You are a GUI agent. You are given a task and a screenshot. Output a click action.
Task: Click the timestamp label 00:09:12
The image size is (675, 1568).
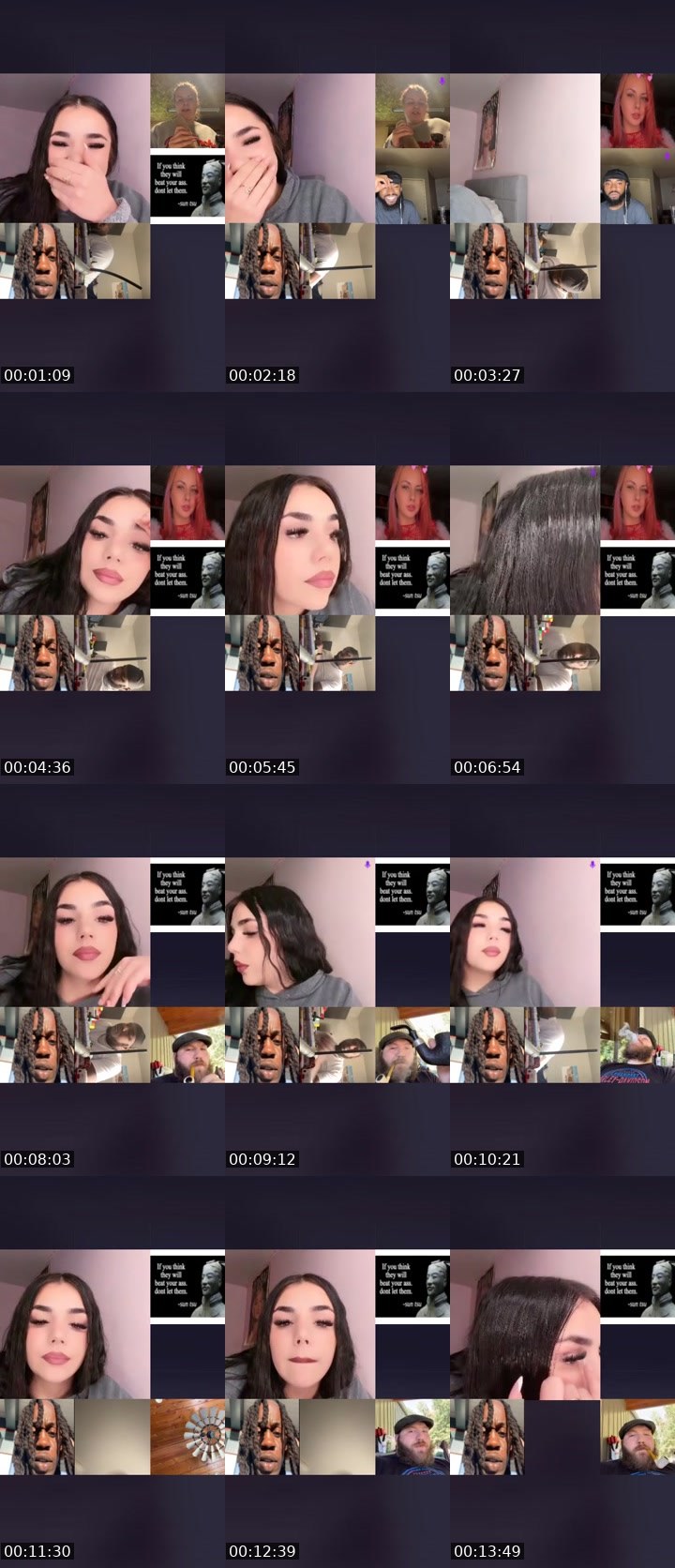[x=262, y=1159]
